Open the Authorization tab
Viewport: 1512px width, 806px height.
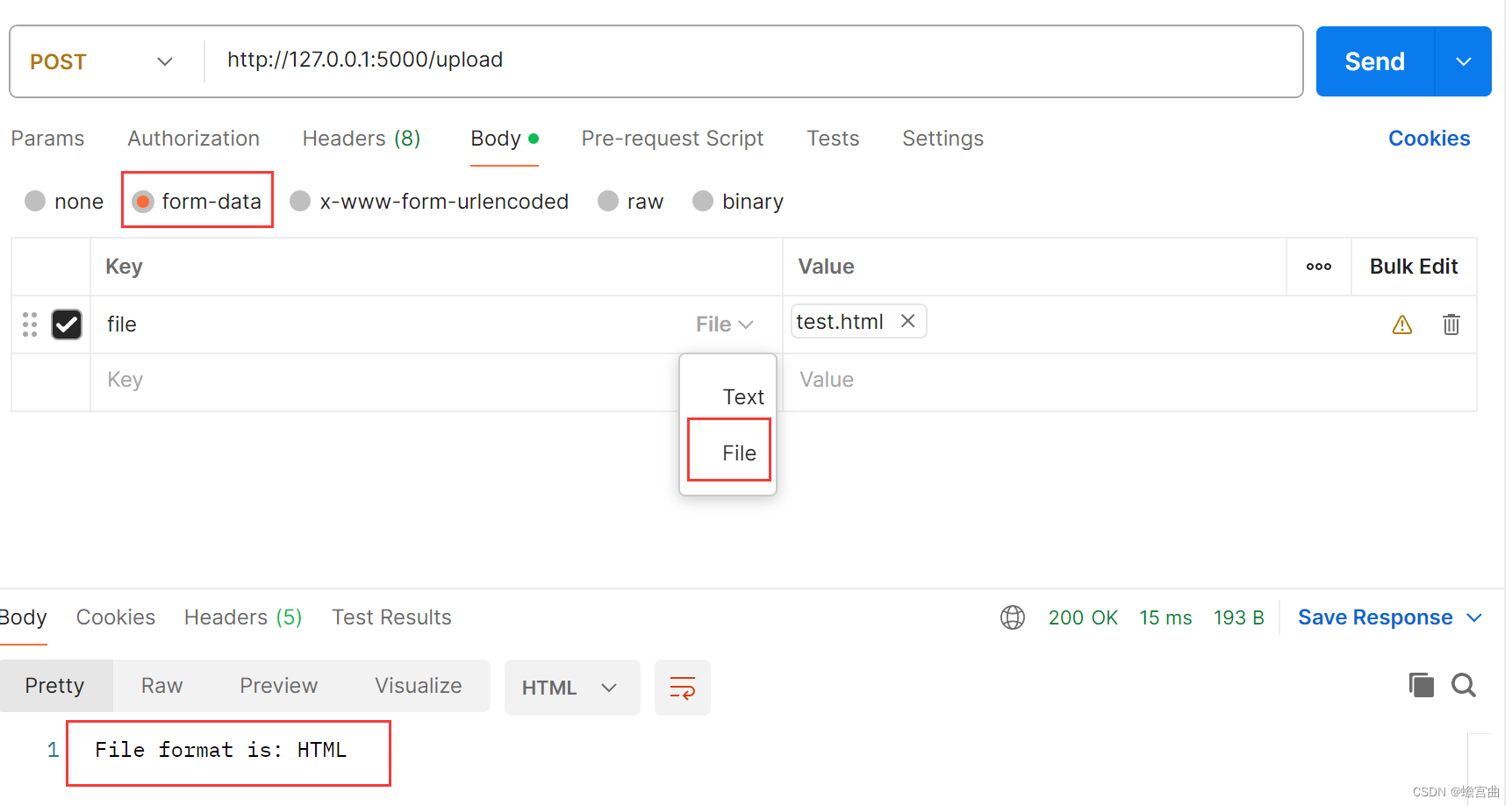click(194, 139)
